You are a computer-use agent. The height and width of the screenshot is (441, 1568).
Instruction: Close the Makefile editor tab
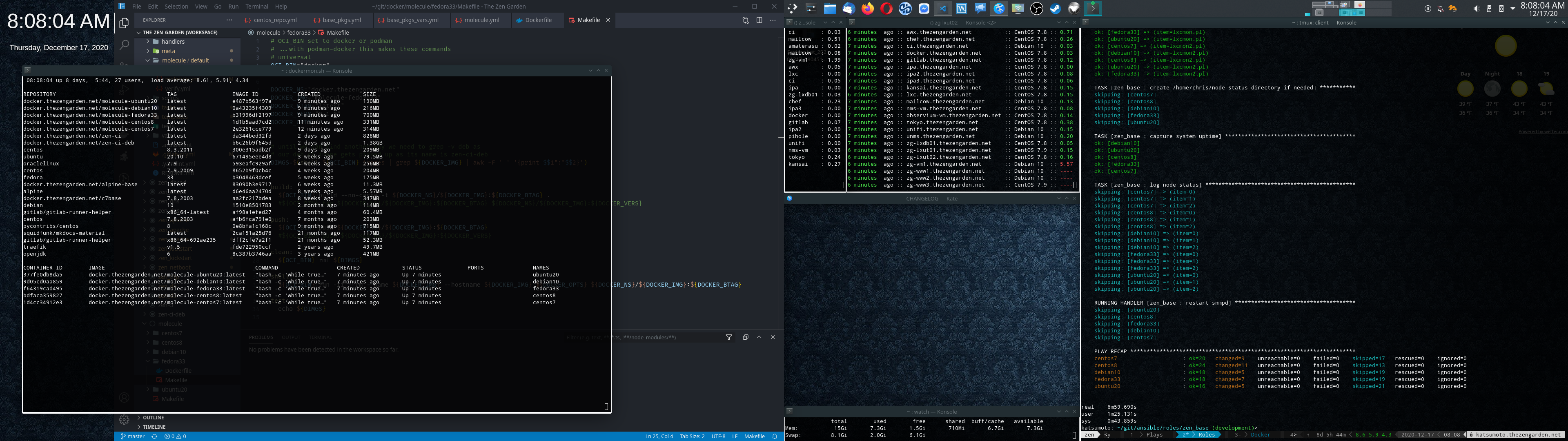[608, 20]
